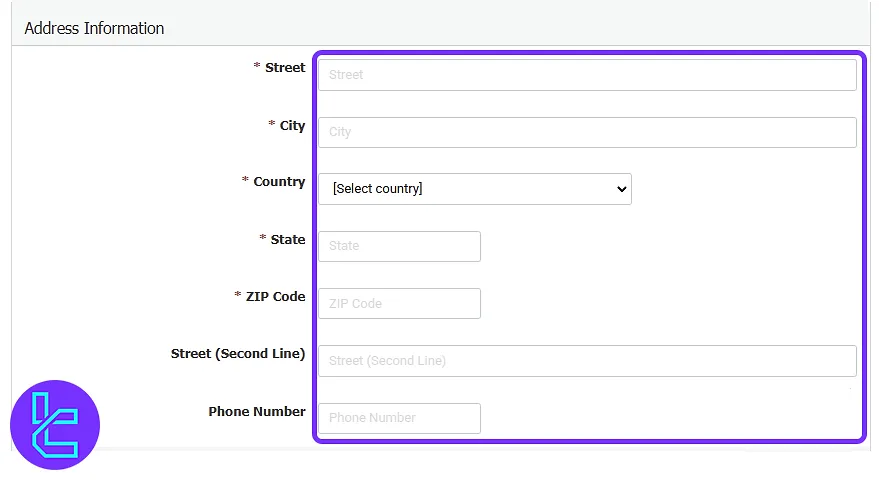
Task: Click the ZIP Code label
Action: [x=275, y=297]
